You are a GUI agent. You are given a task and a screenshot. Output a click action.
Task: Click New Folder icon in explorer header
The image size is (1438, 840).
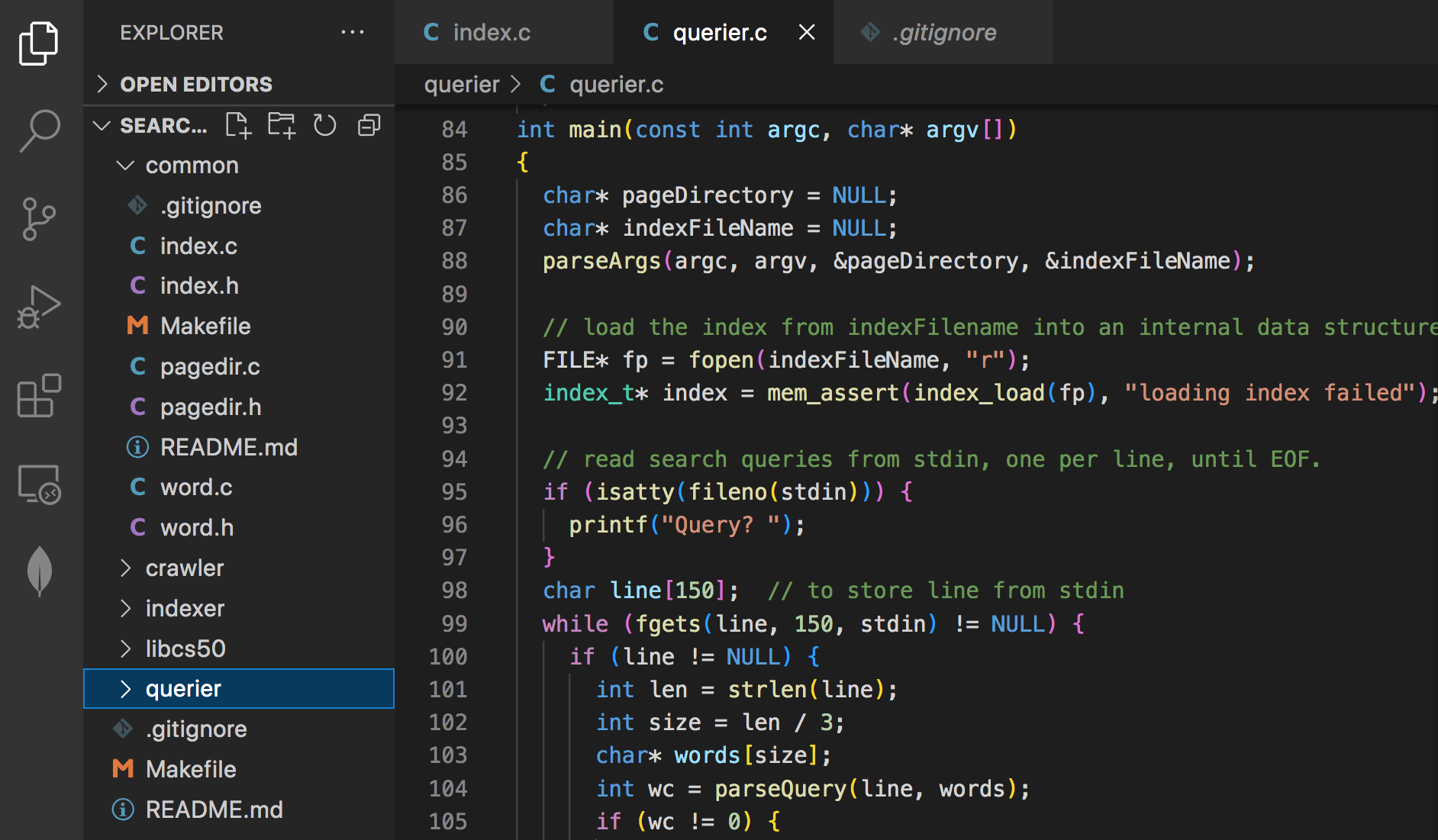click(x=282, y=125)
